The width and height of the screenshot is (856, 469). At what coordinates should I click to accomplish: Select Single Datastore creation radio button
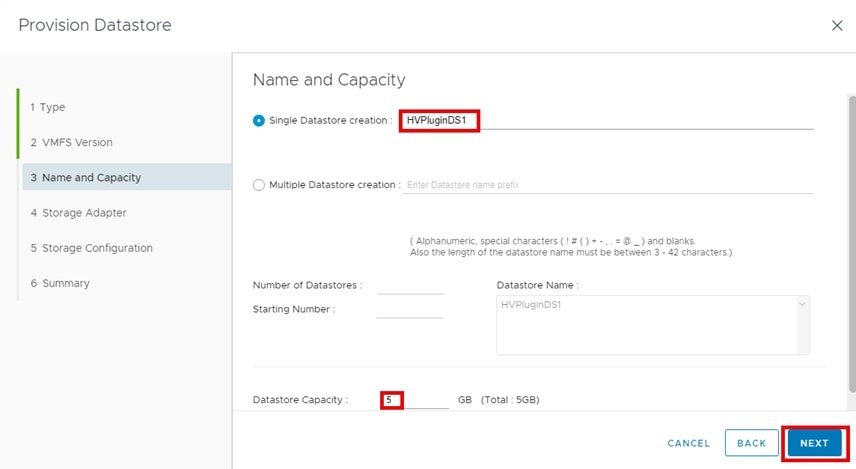click(x=259, y=121)
